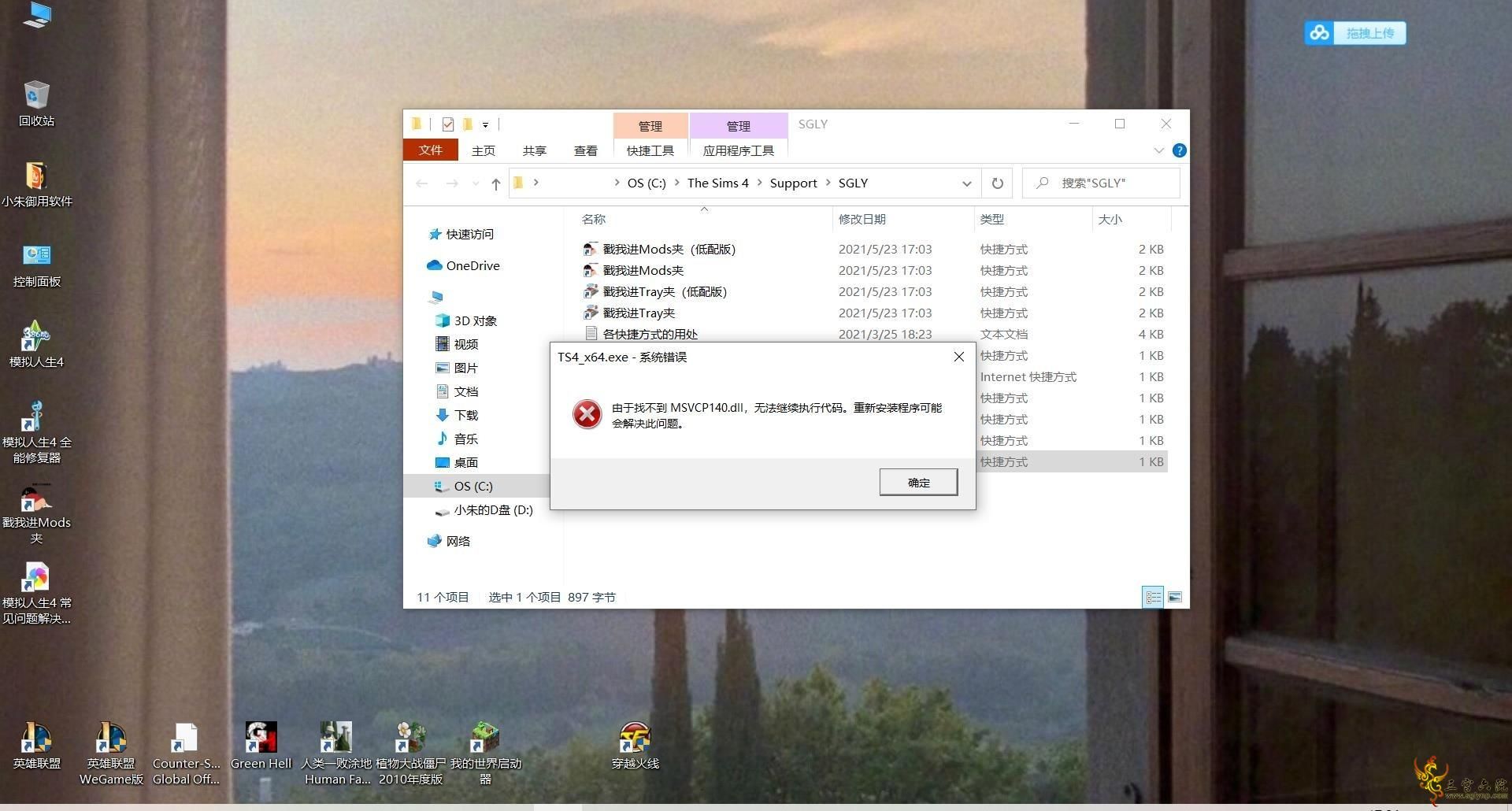
Task: Open quick access toolbar customize dropdown
Action: tap(485, 124)
